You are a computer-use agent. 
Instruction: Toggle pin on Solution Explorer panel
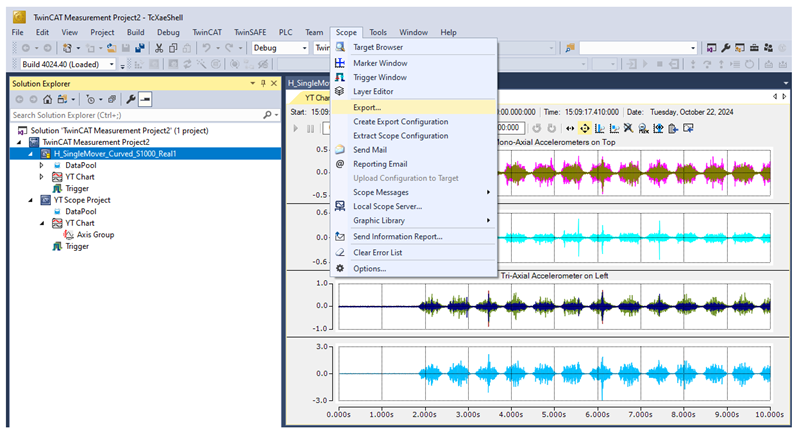coord(262,83)
